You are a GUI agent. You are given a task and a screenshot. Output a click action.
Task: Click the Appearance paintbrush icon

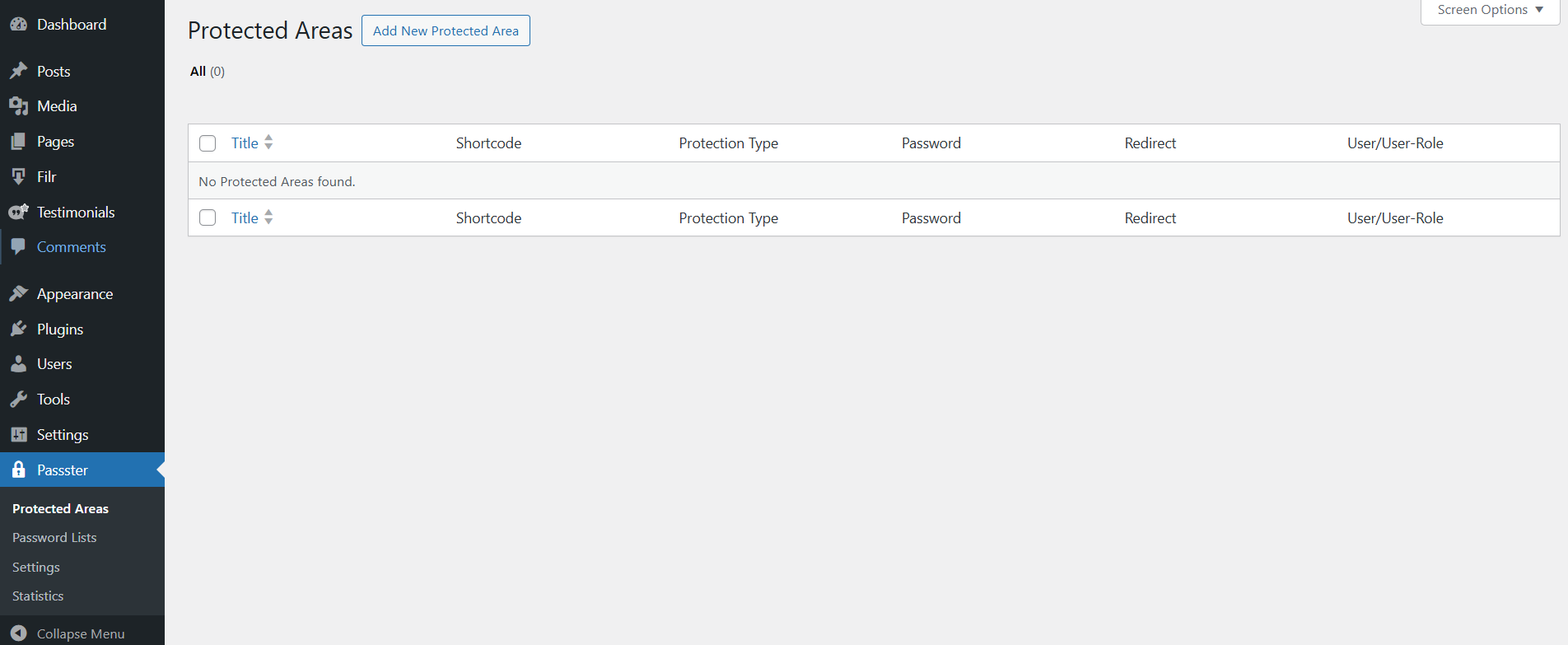[18, 294]
